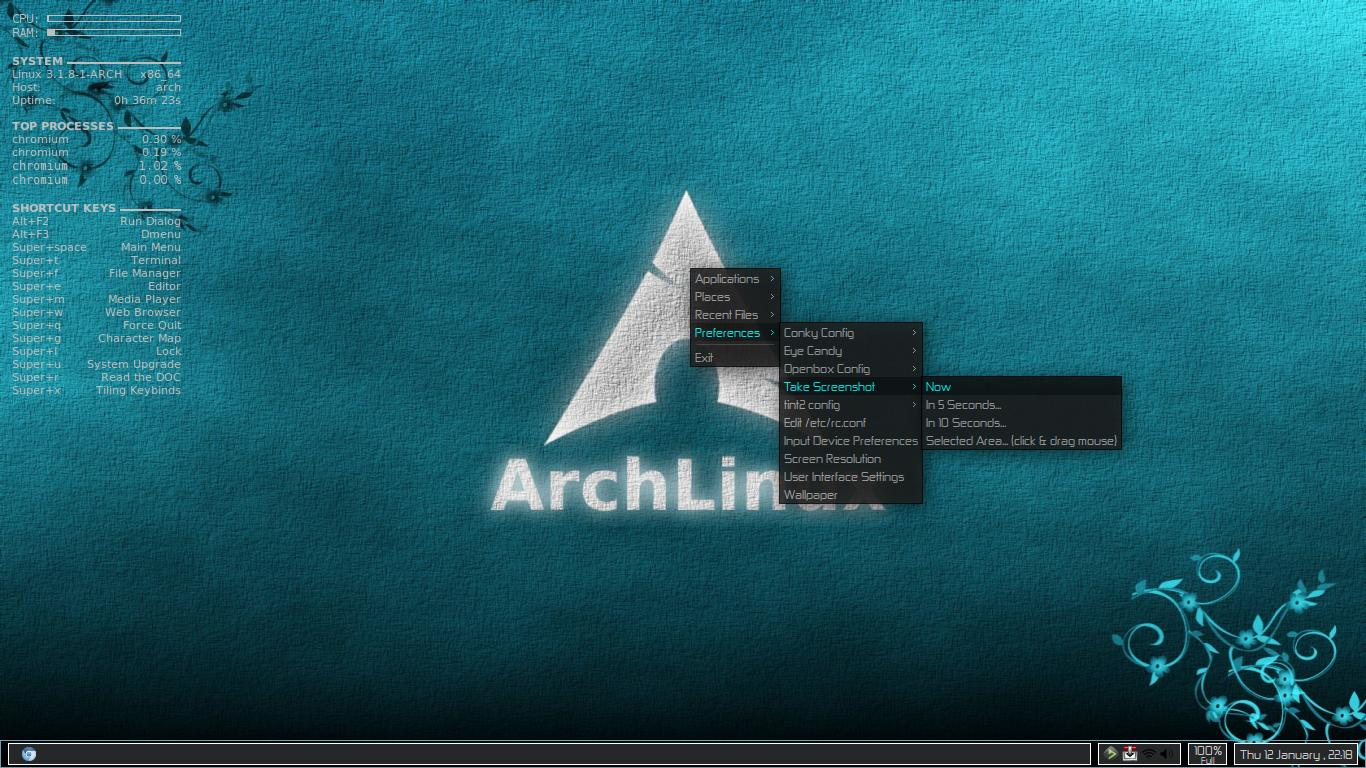Click the Super+x Tiling Keybinds shortcut line
1366x768 pixels.
tap(96, 390)
